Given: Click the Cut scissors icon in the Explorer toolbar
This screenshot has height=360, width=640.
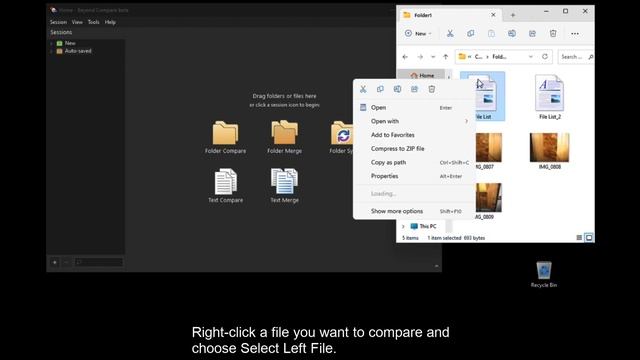Looking at the screenshot, I should click(x=450, y=33).
